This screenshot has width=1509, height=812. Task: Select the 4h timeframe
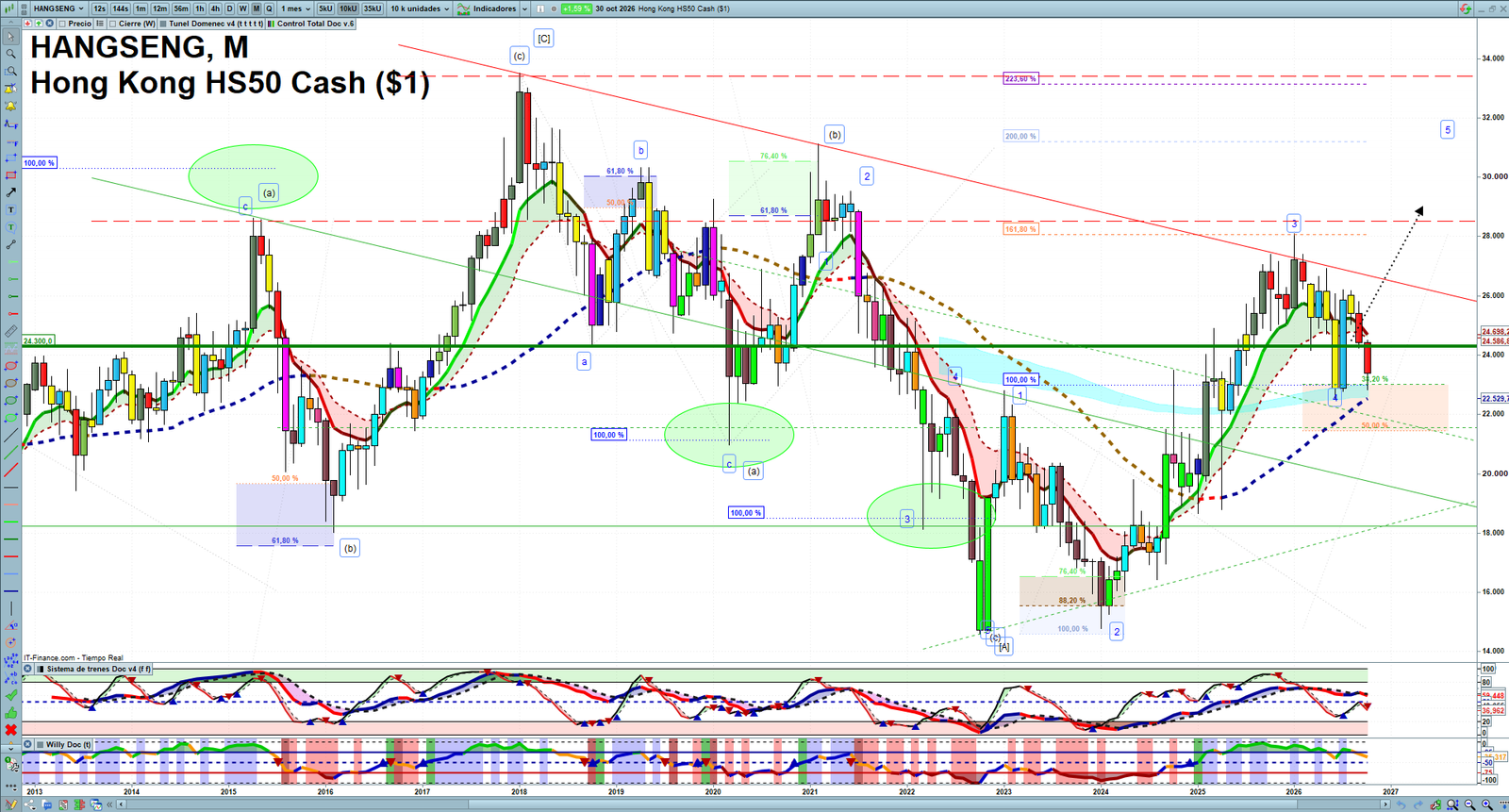(215, 8)
